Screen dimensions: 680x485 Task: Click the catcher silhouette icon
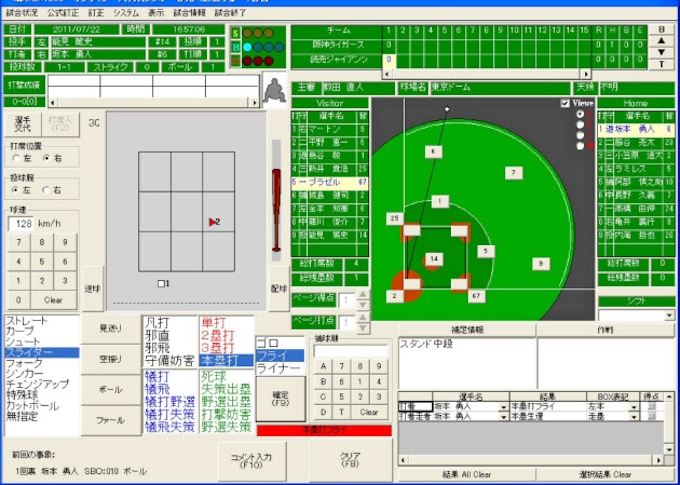(x=272, y=93)
